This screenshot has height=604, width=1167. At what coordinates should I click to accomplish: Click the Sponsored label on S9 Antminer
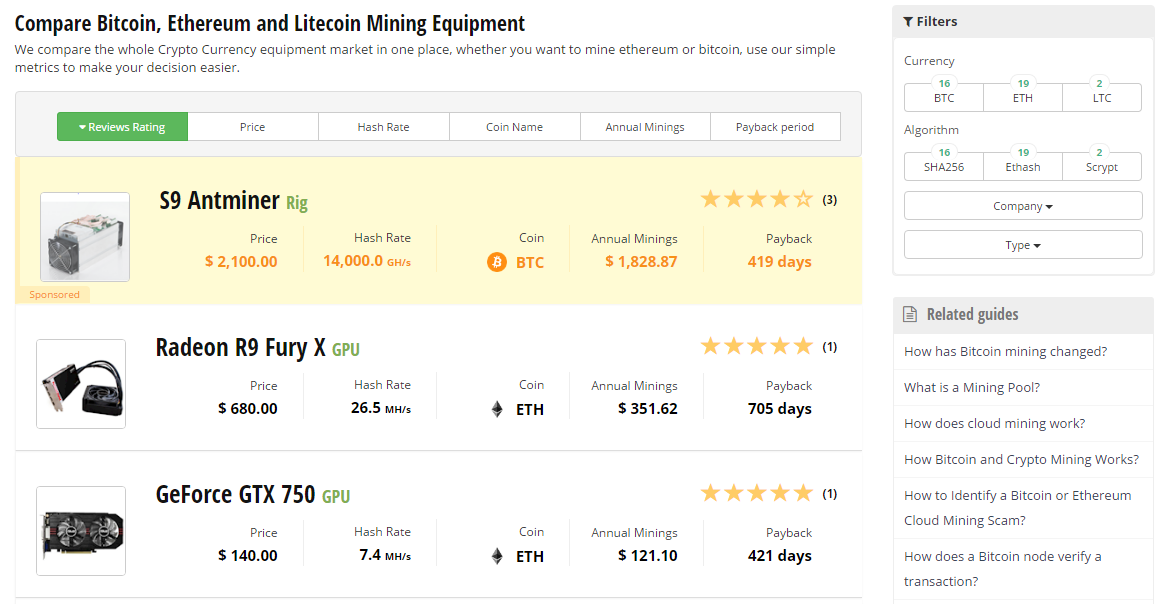[54, 295]
